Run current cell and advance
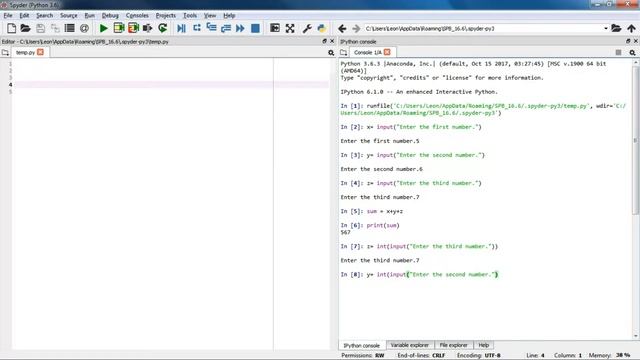 [133, 28]
